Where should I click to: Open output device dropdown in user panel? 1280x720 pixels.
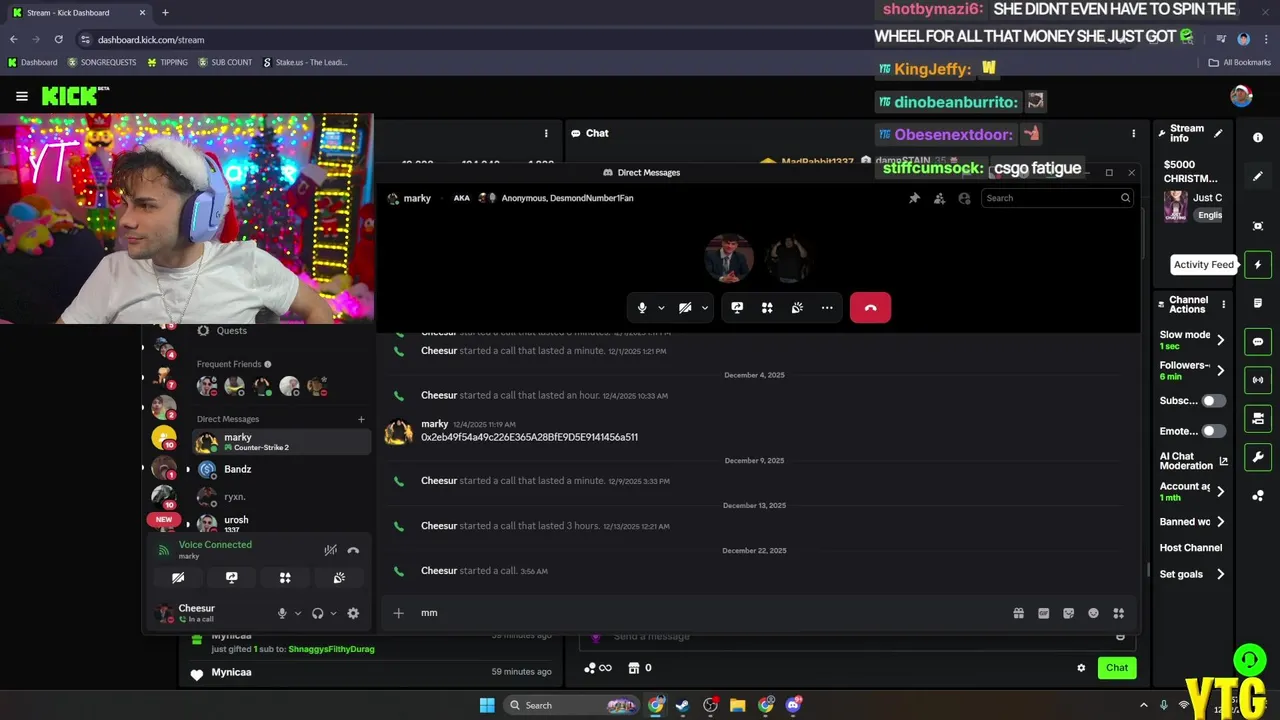[332, 613]
